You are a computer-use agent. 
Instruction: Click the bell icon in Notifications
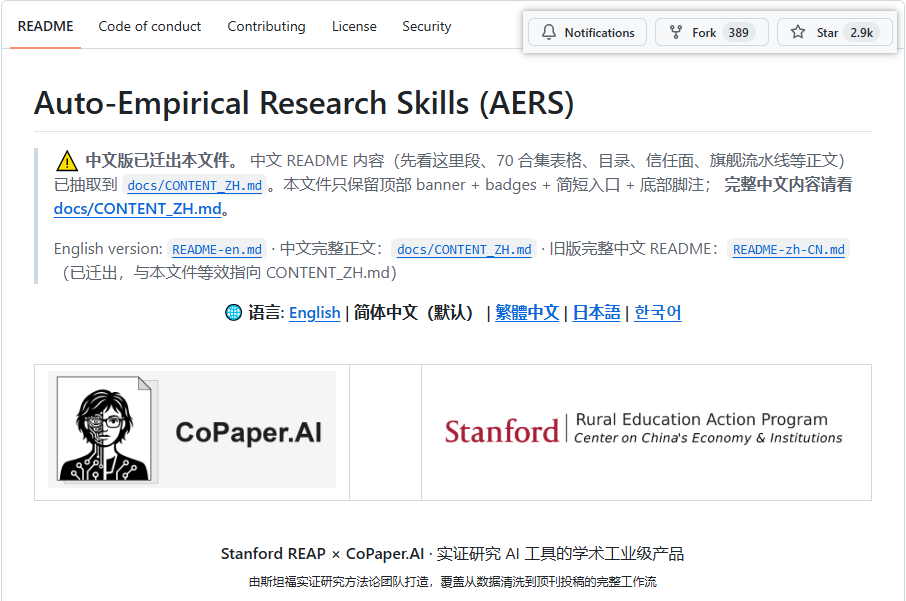pos(548,32)
